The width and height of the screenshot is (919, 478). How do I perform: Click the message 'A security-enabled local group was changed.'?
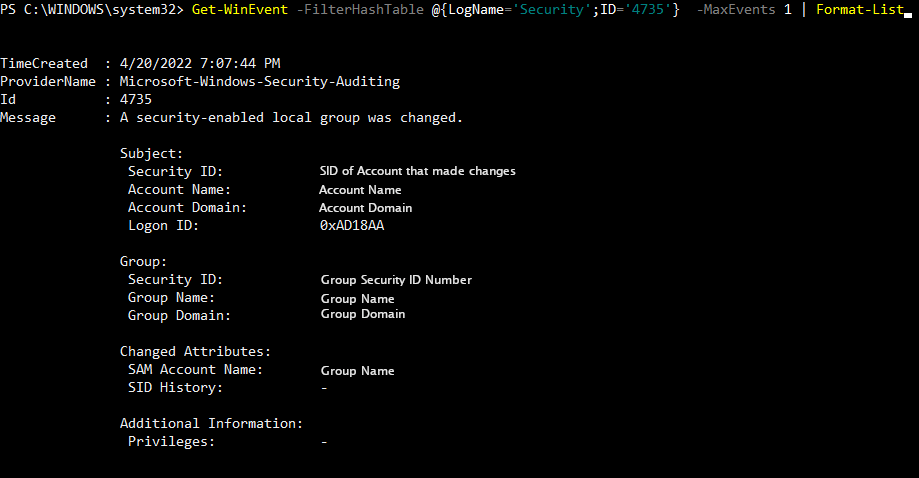point(291,118)
